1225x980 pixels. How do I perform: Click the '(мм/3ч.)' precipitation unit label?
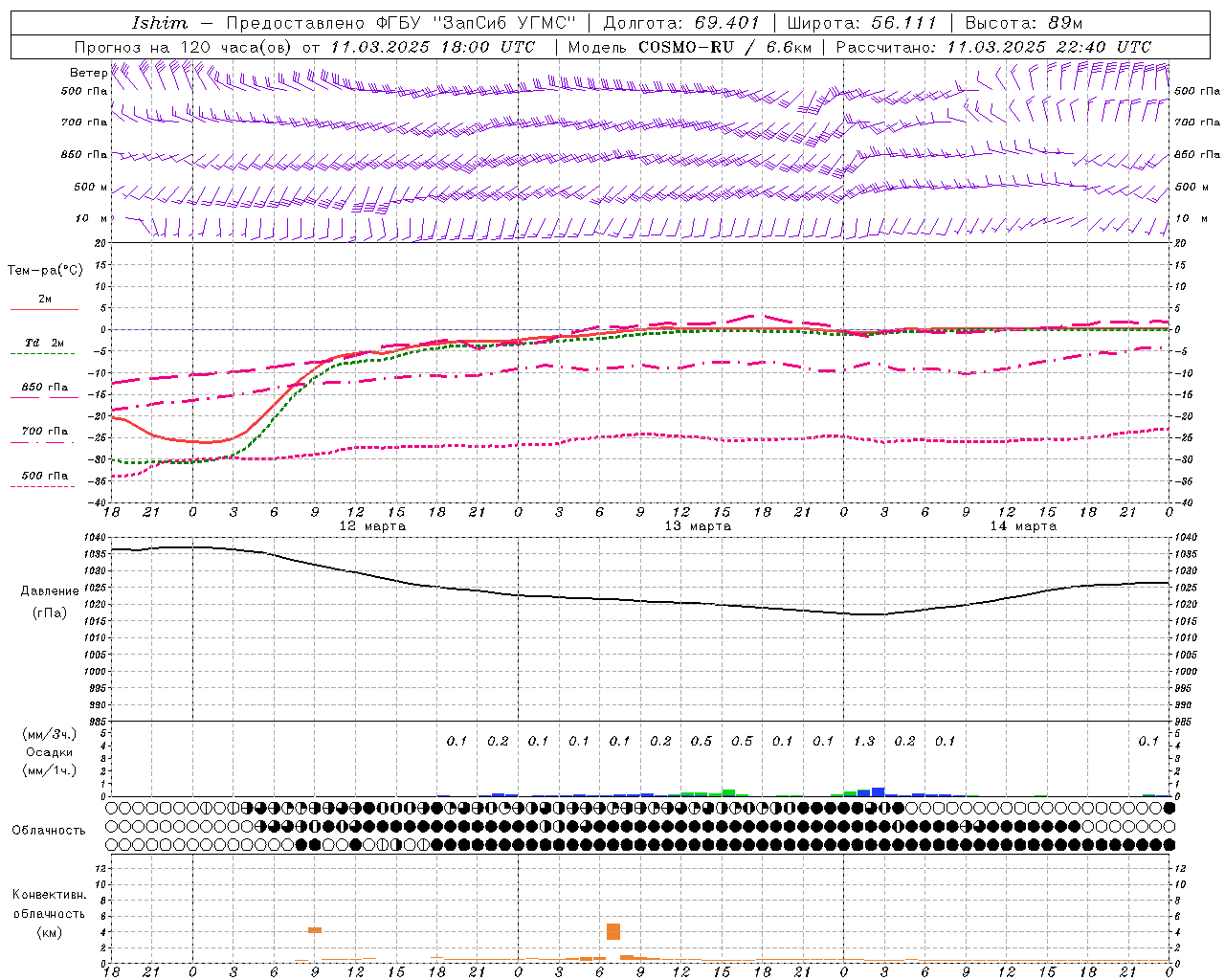click(x=50, y=734)
